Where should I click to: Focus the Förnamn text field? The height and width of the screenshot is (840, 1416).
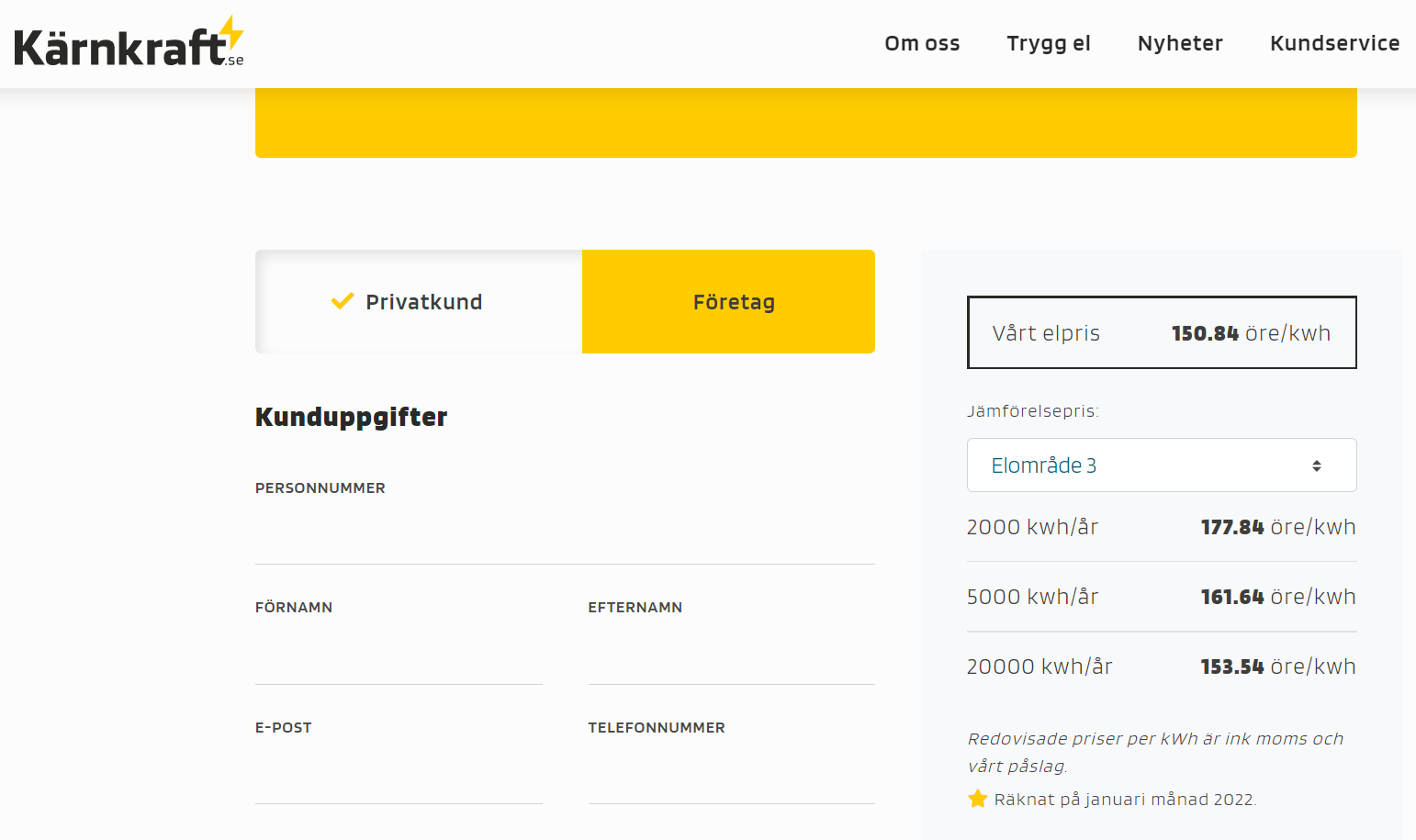pos(399,657)
